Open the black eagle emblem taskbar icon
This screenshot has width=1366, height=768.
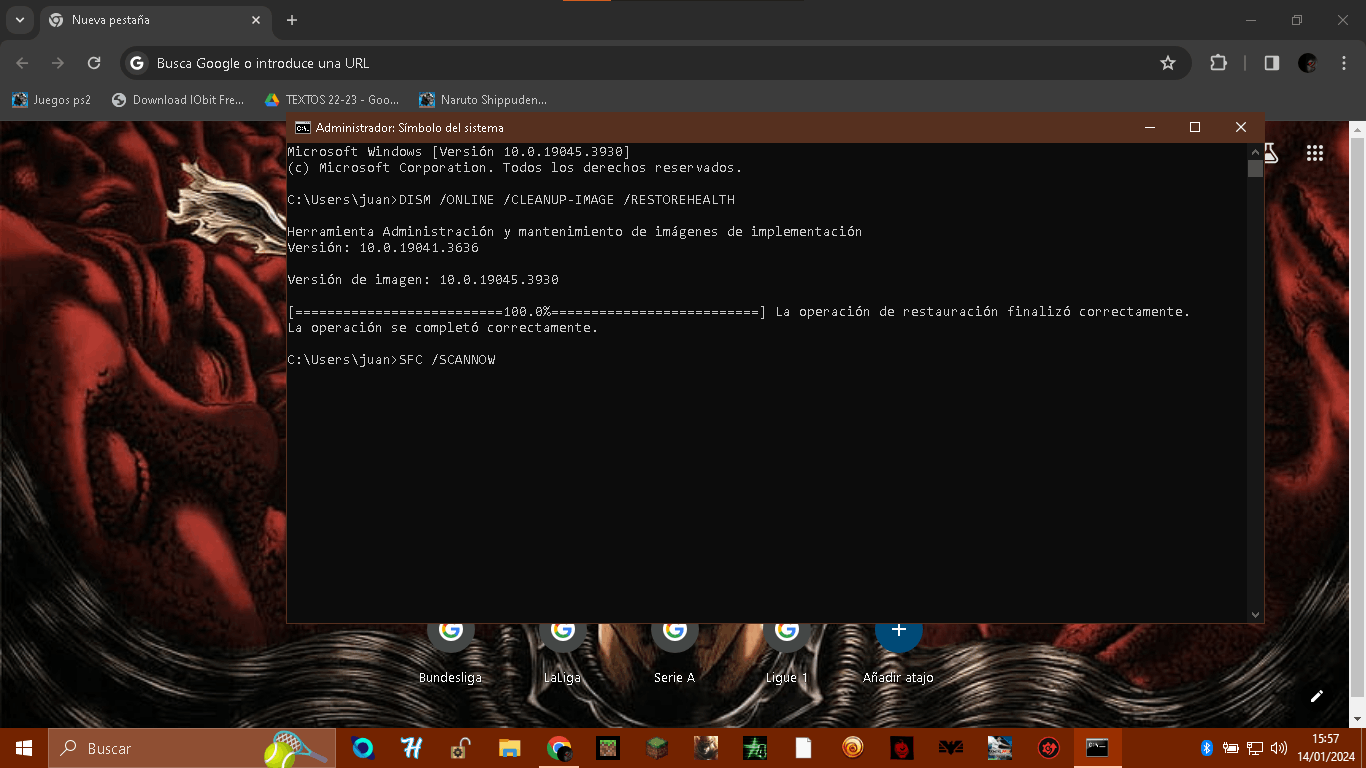pos(951,748)
